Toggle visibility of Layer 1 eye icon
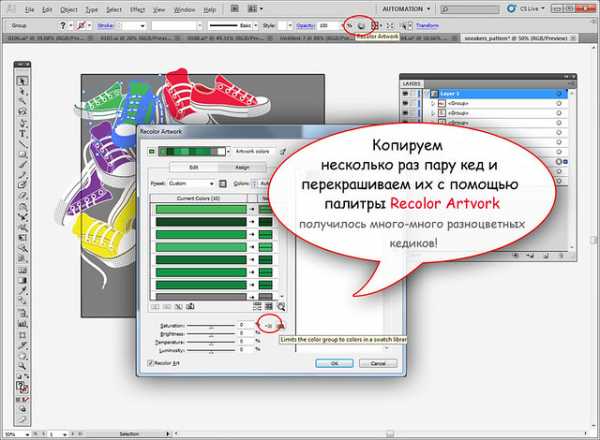The width and height of the screenshot is (600, 440). coord(407,93)
